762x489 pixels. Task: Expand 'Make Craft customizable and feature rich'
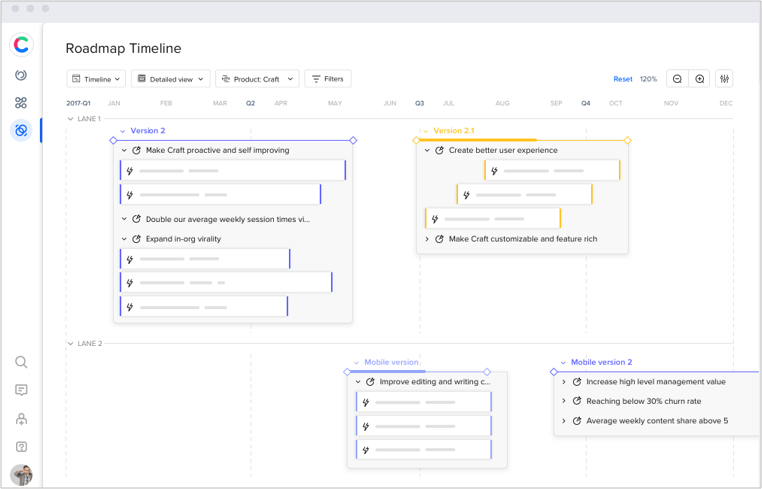pyautogui.click(x=427, y=239)
